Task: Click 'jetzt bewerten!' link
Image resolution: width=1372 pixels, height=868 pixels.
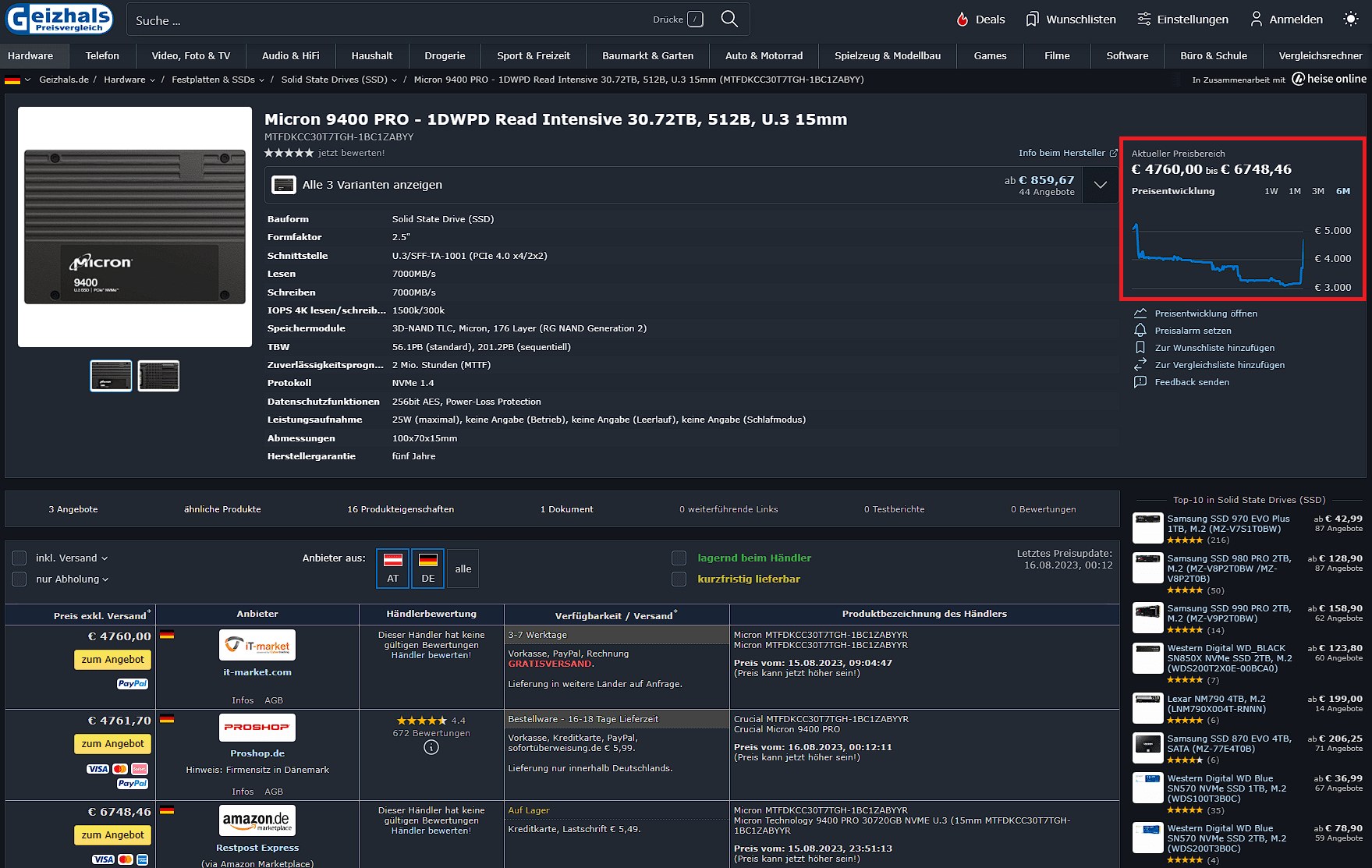Action: click(x=351, y=153)
